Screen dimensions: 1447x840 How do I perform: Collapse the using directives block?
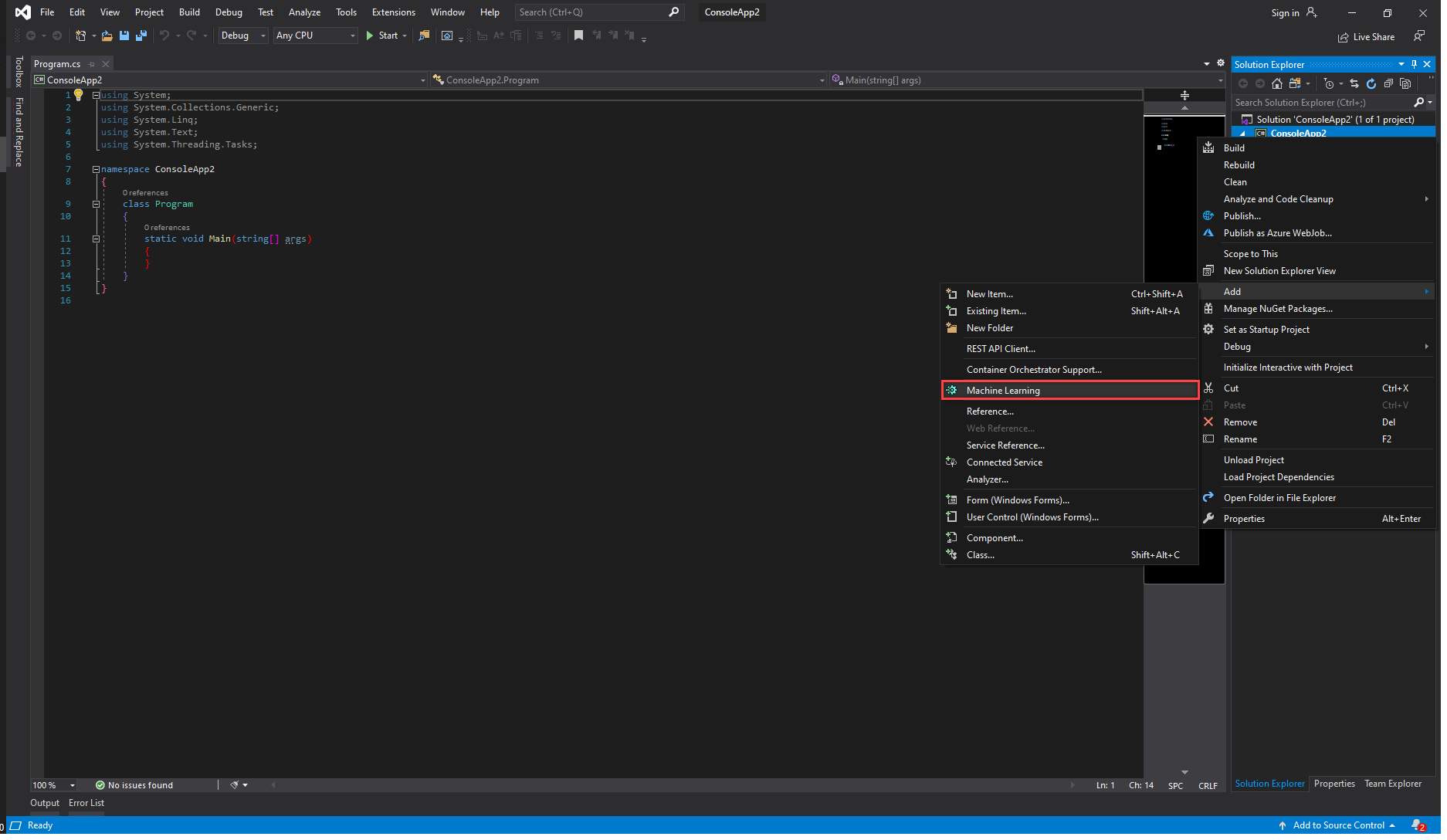pos(97,95)
